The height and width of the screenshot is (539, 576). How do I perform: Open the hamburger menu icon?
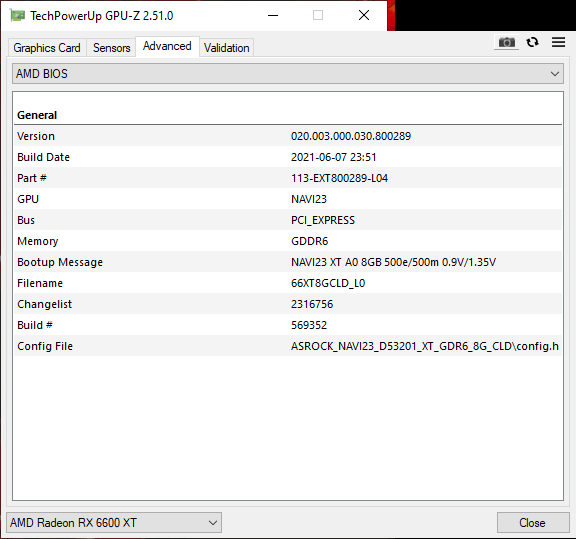pyautogui.click(x=558, y=42)
